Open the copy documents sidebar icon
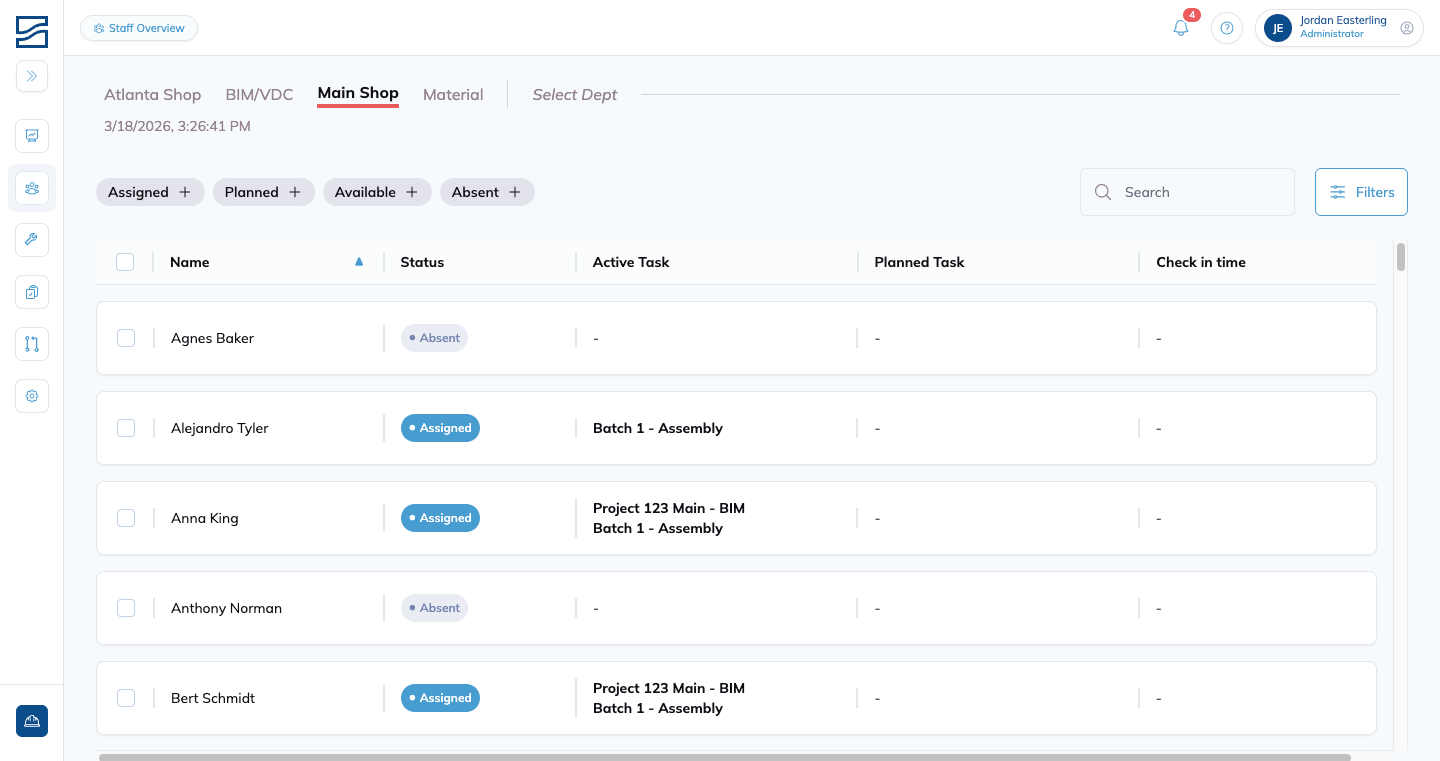Screen dimensions: 1440x761 click(32, 292)
